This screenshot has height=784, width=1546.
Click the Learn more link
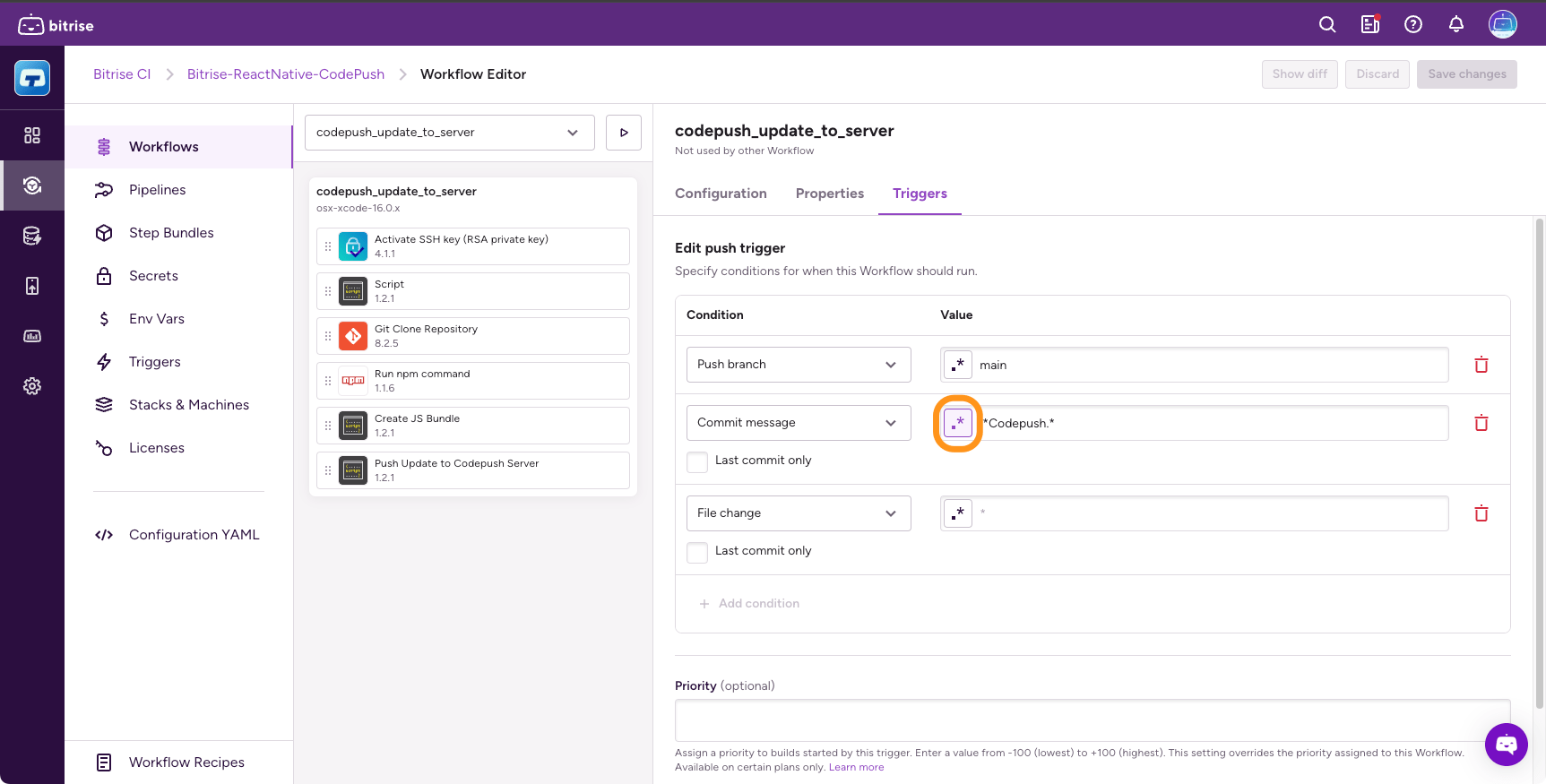(856, 767)
